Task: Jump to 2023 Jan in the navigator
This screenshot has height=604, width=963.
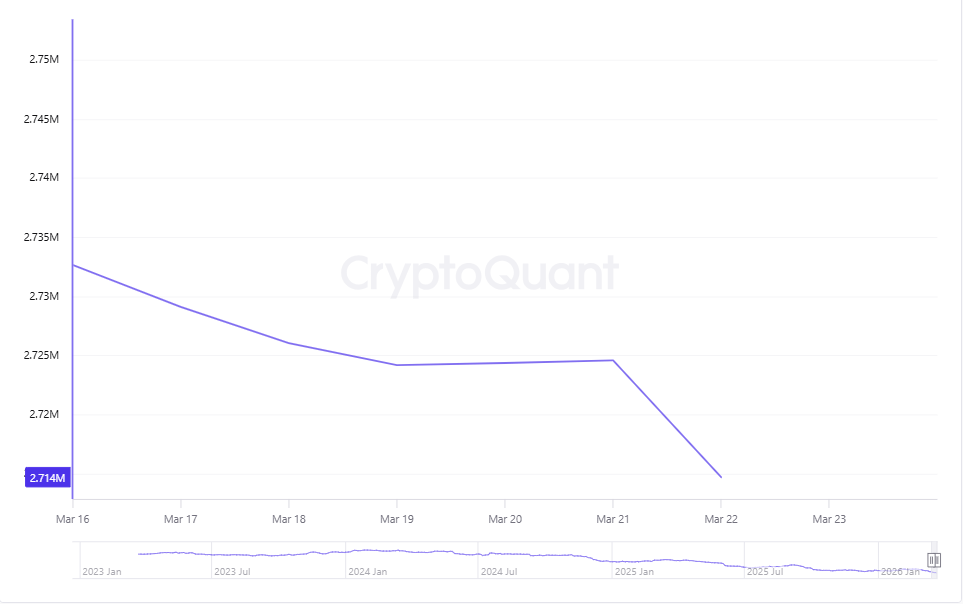Action: tap(101, 572)
